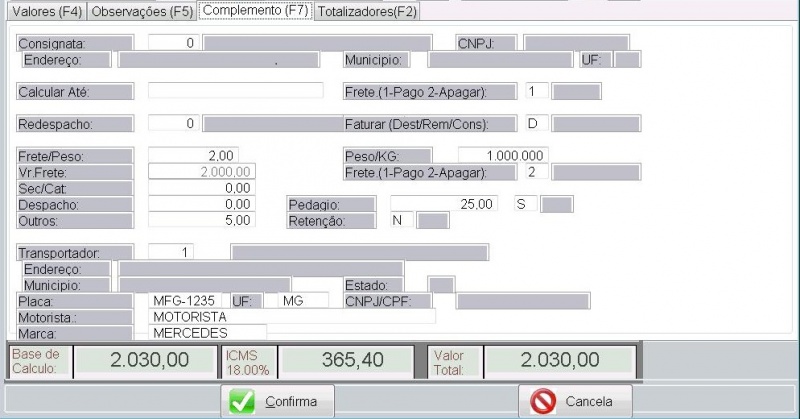Edit the Pedagio value field
Image resolution: width=800 pixels, height=419 pixels.
[443, 204]
